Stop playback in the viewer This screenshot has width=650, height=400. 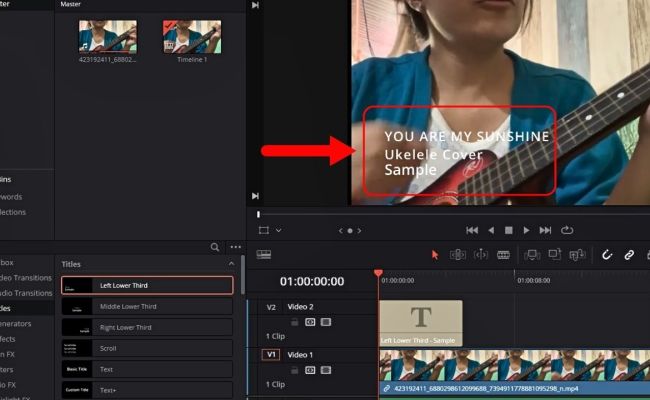click(509, 230)
